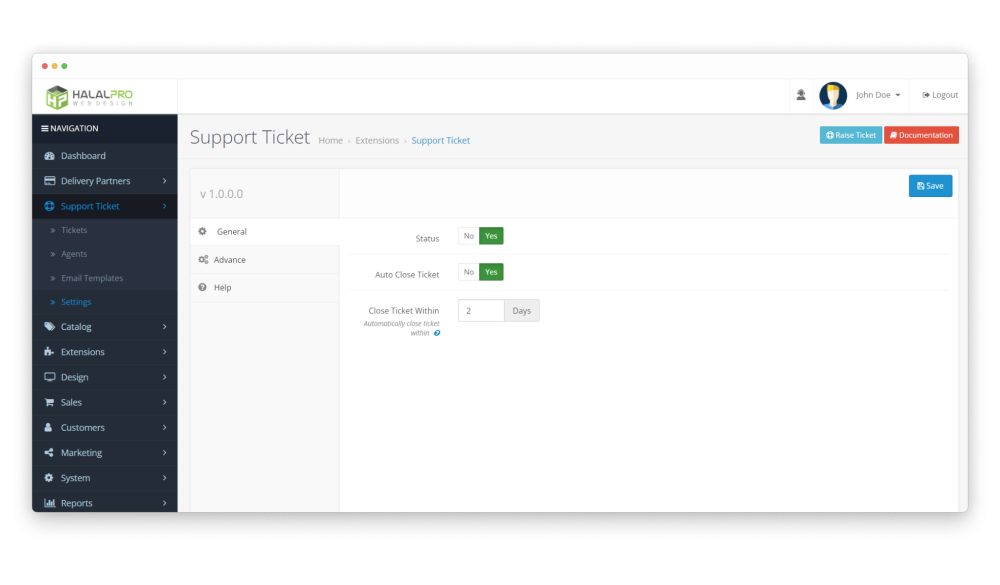Open the red Documentation button

[x=920, y=135]
